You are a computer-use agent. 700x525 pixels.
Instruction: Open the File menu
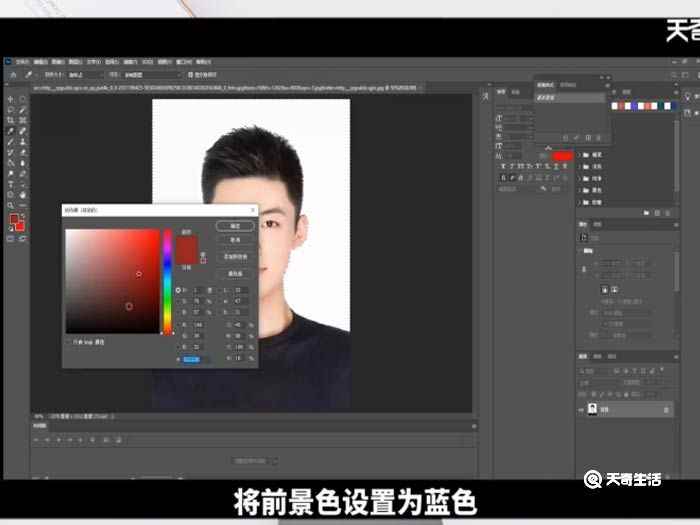[22, 62]
